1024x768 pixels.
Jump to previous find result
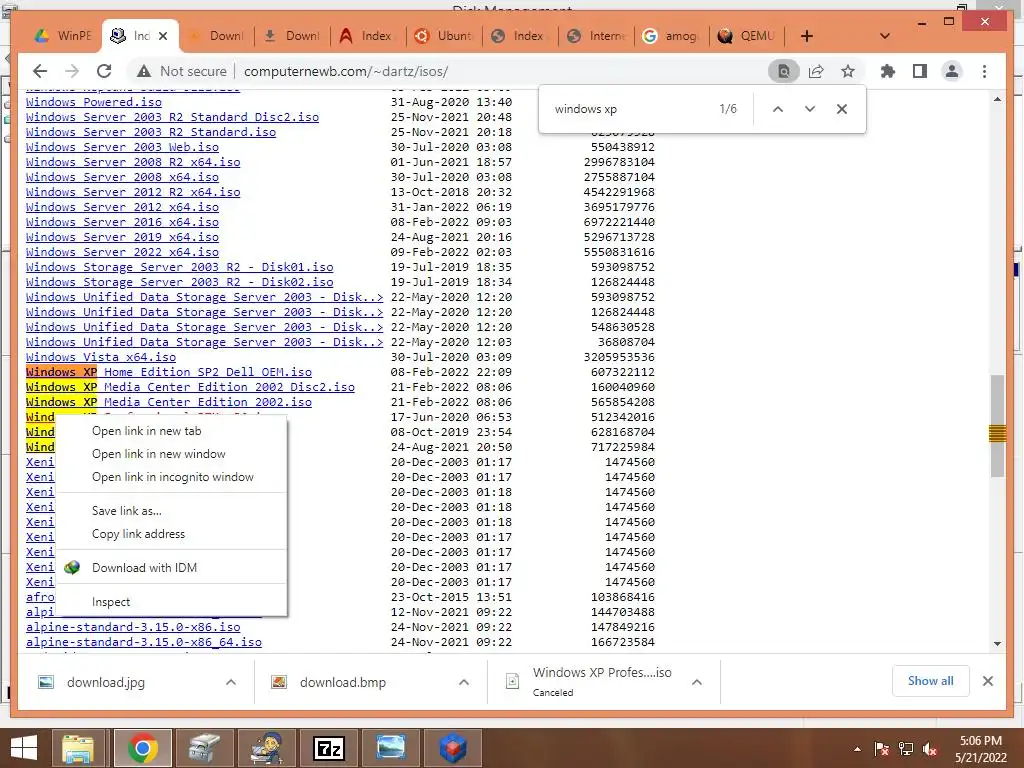pos(778,109)
